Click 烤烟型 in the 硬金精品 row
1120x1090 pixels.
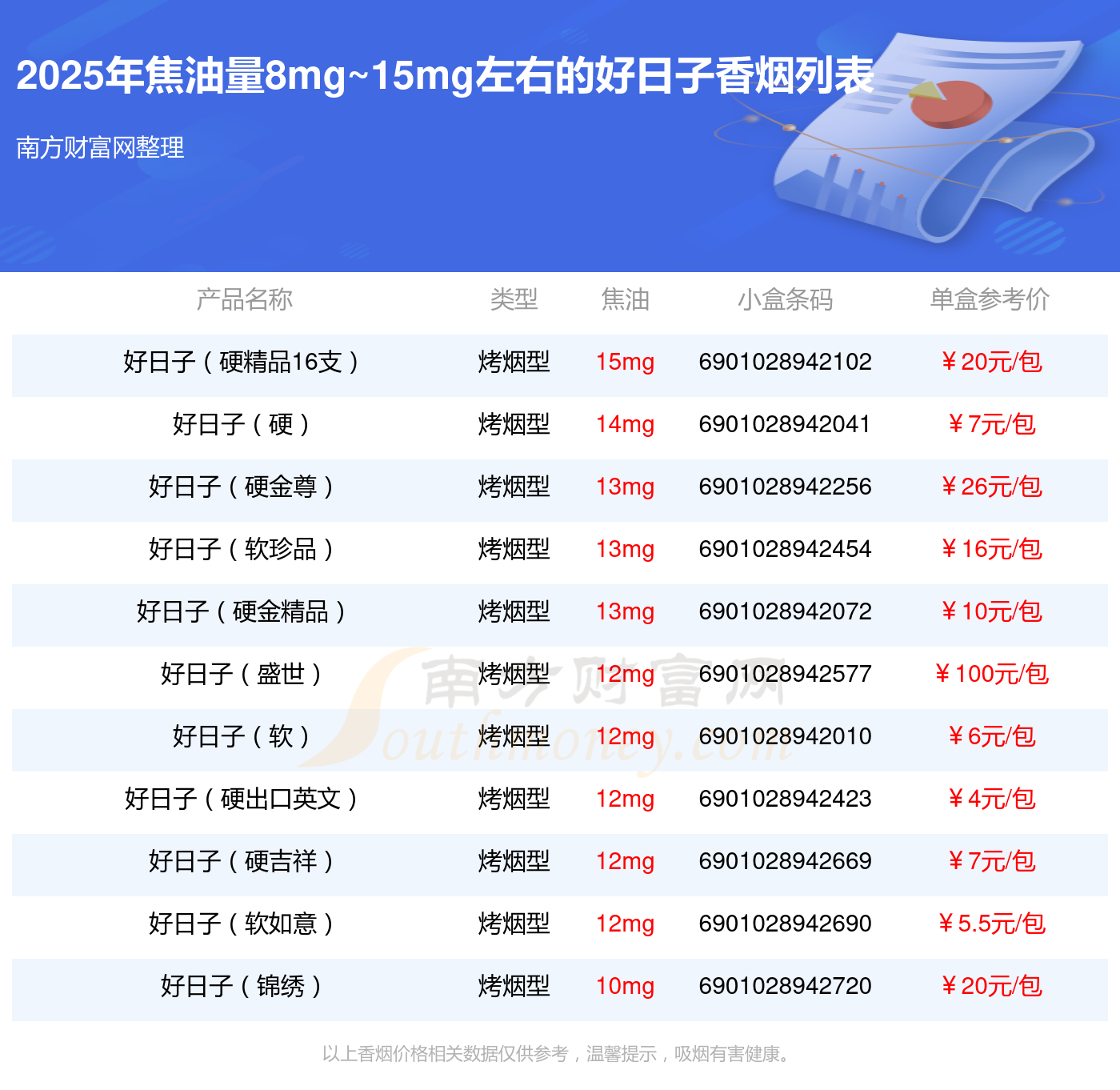coord(514,611)
